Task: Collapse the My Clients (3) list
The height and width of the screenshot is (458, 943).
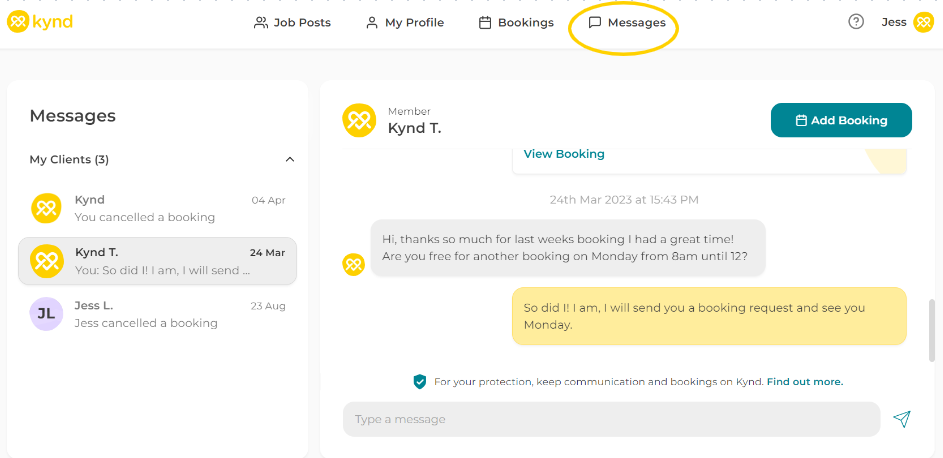Action: point(290,159)
